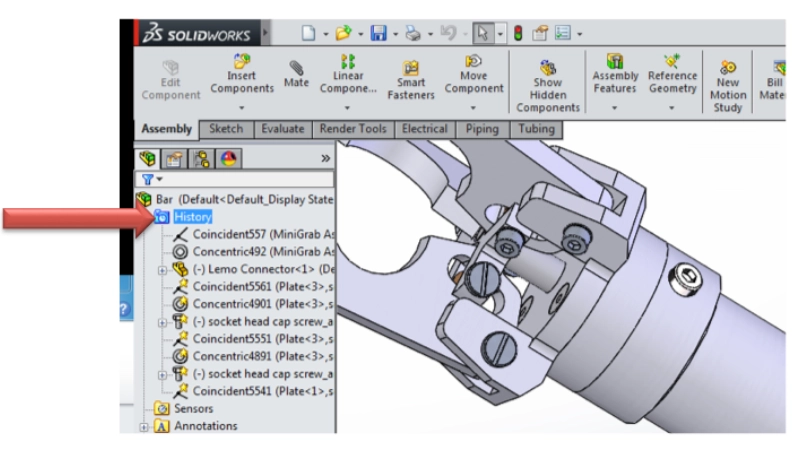Click the Insert Components tool icon
The width and height of the screenshot is (800, 450).
tap(241, 63)
